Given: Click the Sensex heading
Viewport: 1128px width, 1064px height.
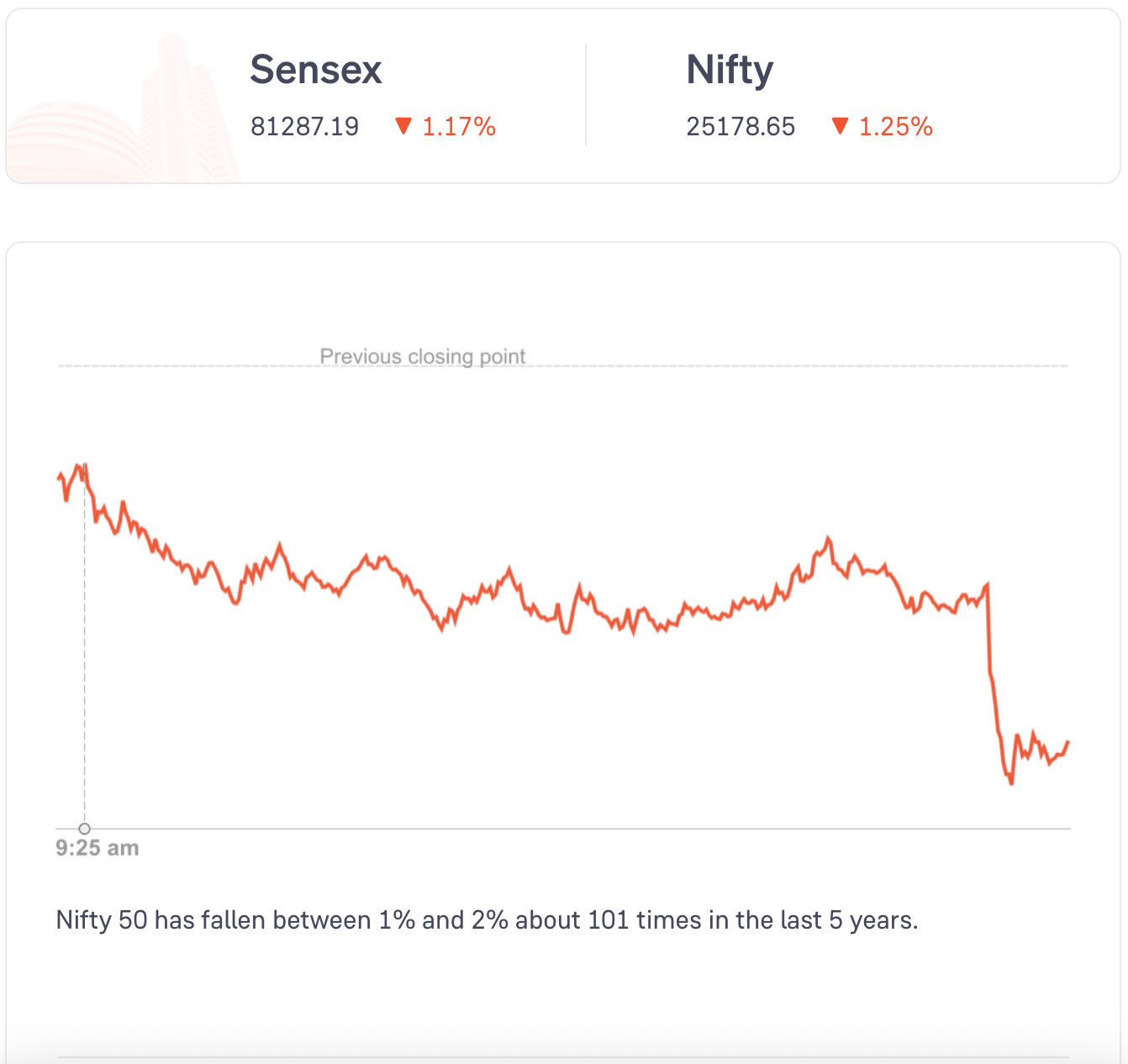Looking at the screenshot, I should [316, 70].
